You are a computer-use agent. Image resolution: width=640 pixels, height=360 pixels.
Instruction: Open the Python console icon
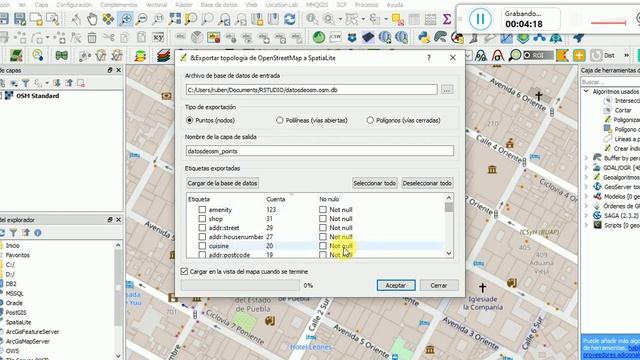click(424, 38)
